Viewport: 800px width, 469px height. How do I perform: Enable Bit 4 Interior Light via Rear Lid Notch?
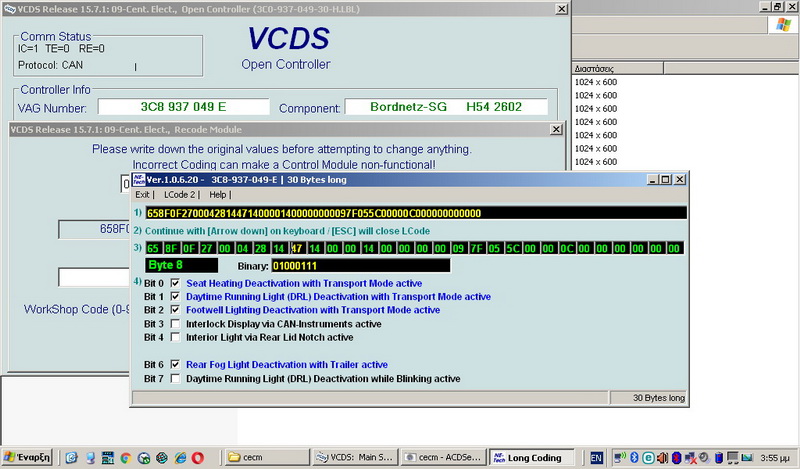point(175,337)
